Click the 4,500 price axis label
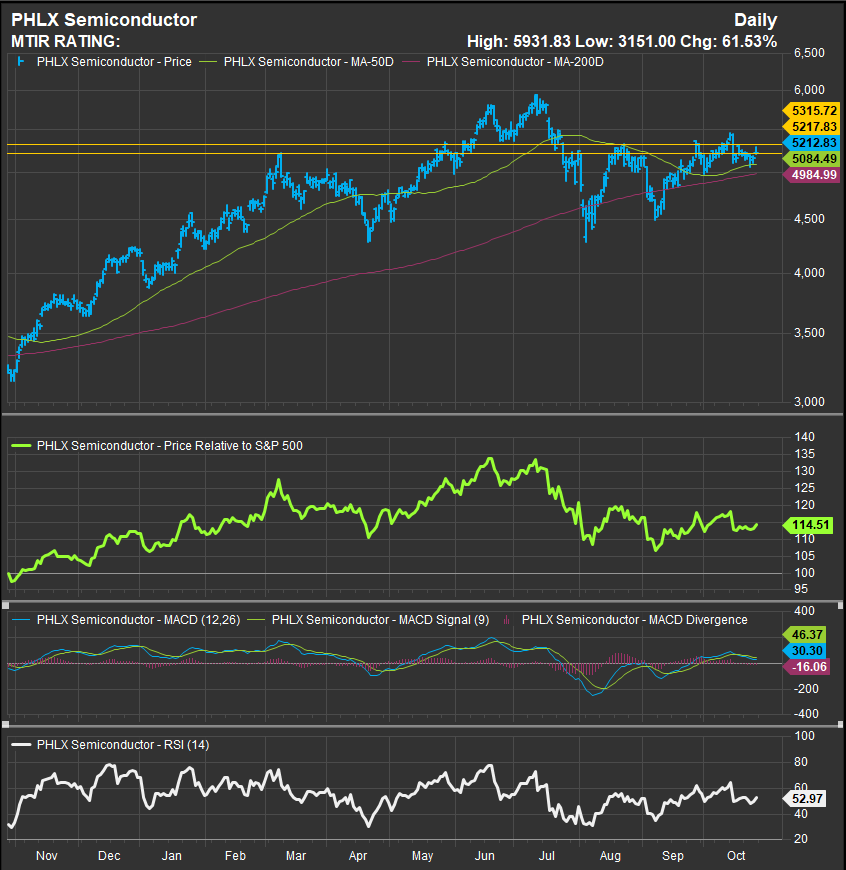This screenshot has width=846, height=870. (809, 219)
